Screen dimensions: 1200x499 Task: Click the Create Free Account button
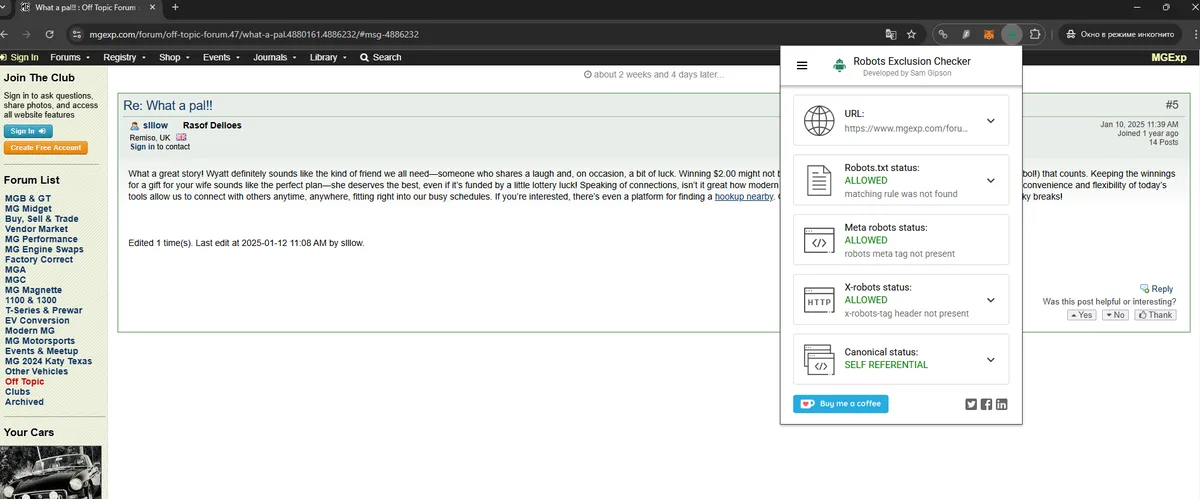click(x=46, y=148)
